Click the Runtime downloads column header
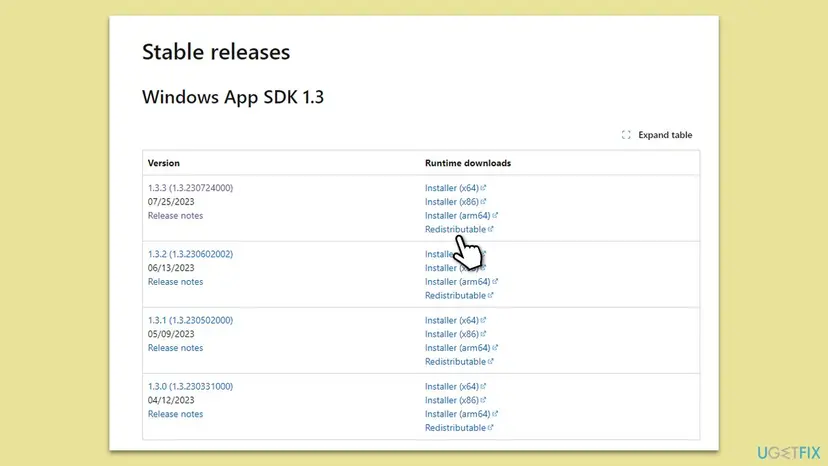This screenshot has width=828, height=466. (468, 163)
